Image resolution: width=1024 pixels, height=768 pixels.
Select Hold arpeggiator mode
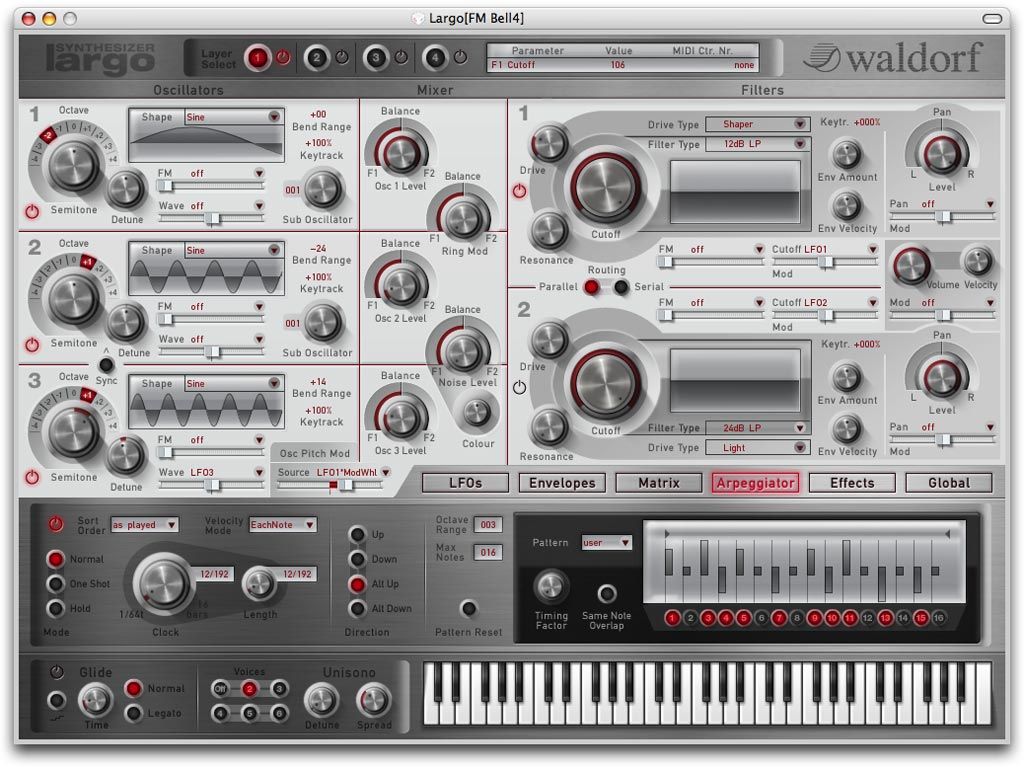[x=56, y=609]
